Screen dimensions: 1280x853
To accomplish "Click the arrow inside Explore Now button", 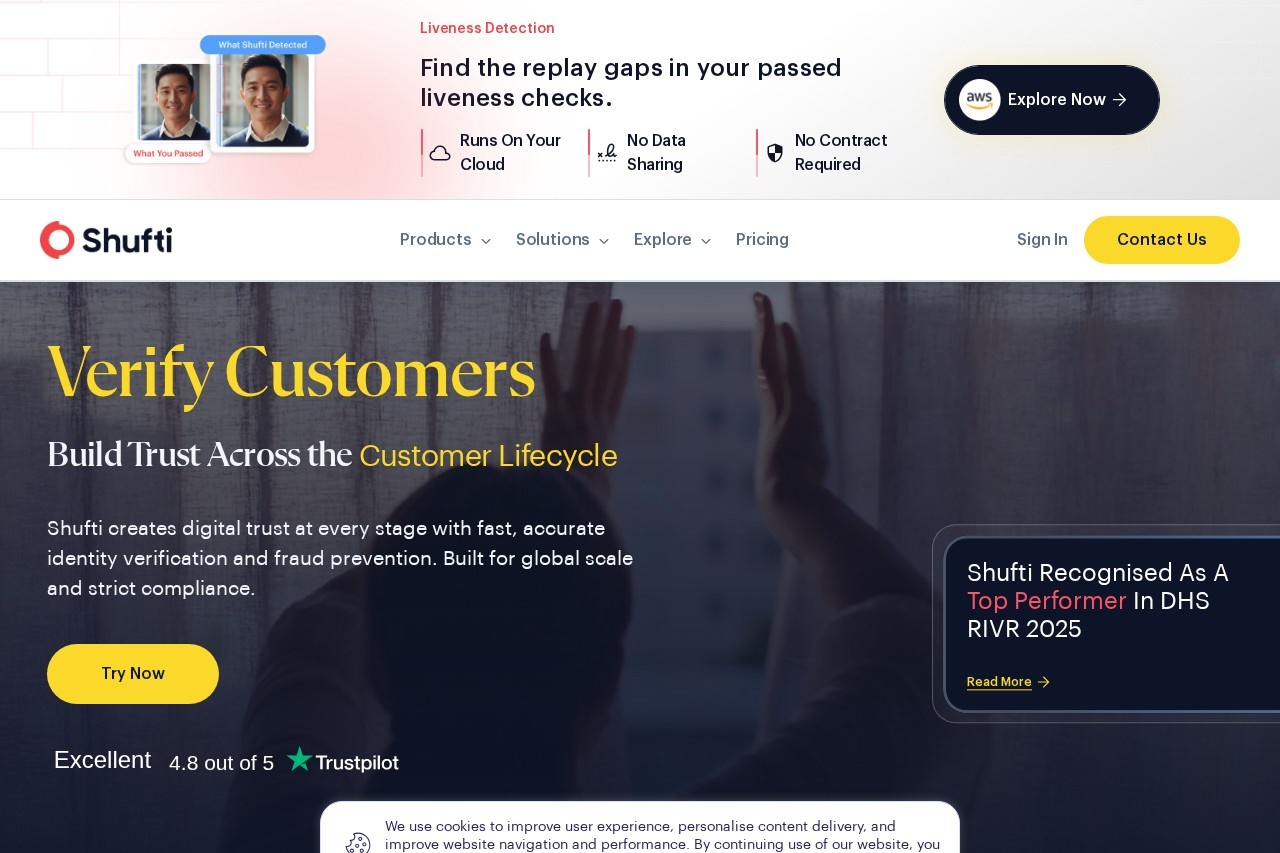I will click(1120, 100).
